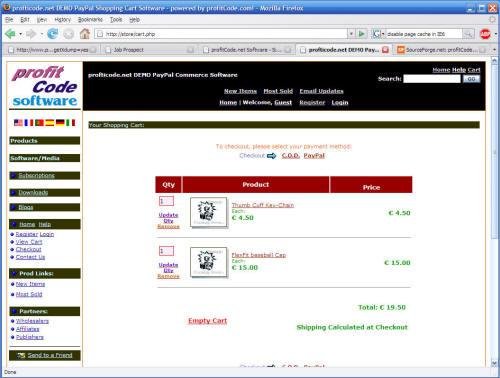Click Software/Media sidebar heading
Screen dimensions: 500x378
click(45, 158)
